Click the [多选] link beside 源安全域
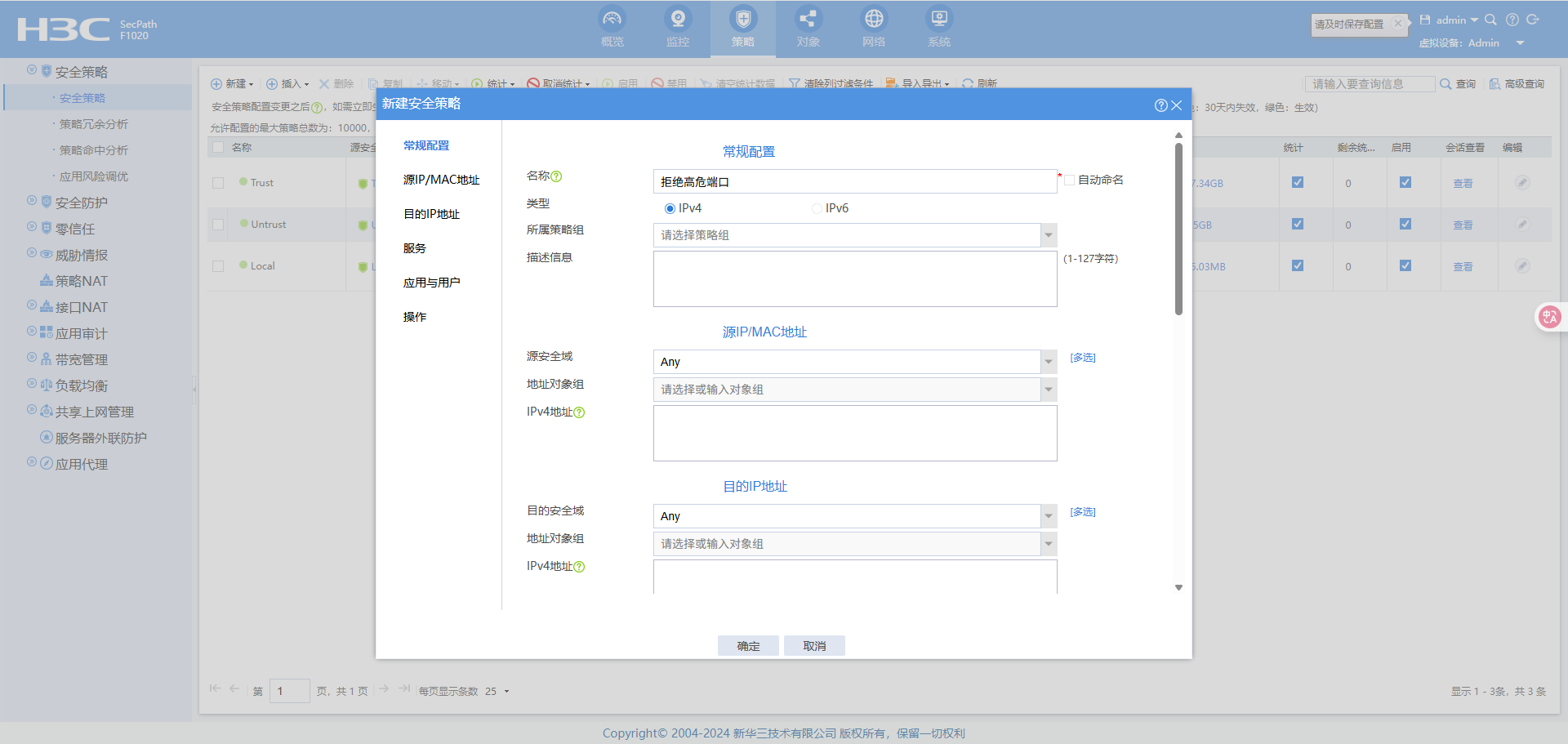Viewport: 1568px width, 744px height. 1083,358
